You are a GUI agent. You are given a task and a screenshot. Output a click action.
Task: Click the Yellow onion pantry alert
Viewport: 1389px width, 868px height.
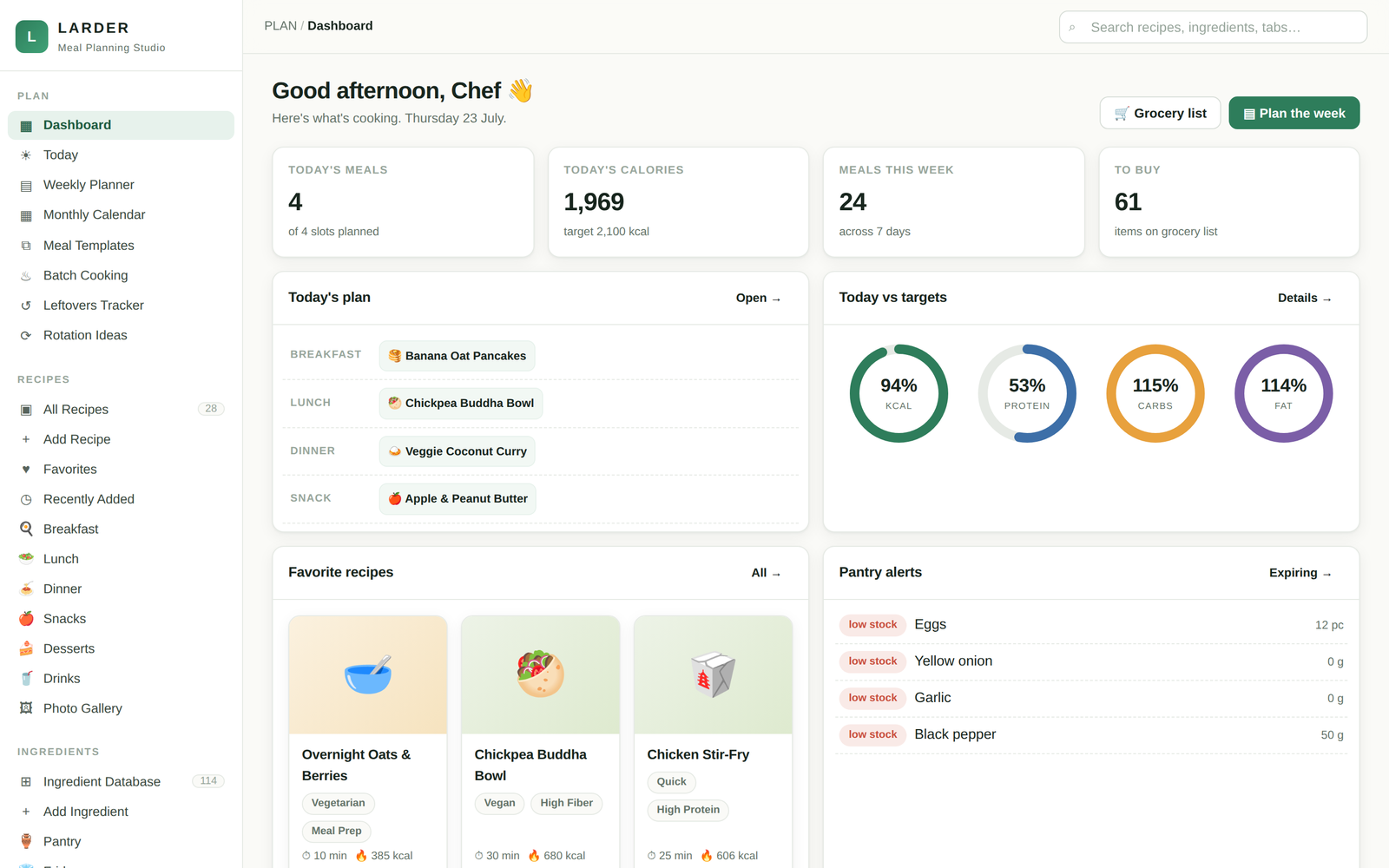(x=1091, y=661)
